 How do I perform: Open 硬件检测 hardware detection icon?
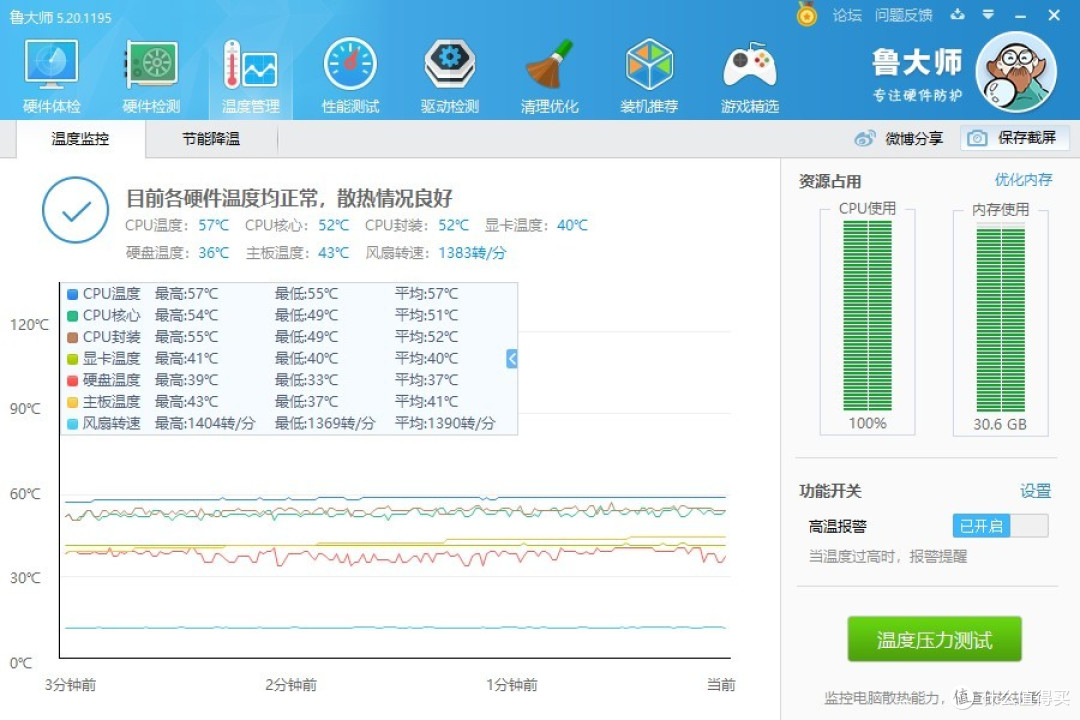[x=152, y=64]
